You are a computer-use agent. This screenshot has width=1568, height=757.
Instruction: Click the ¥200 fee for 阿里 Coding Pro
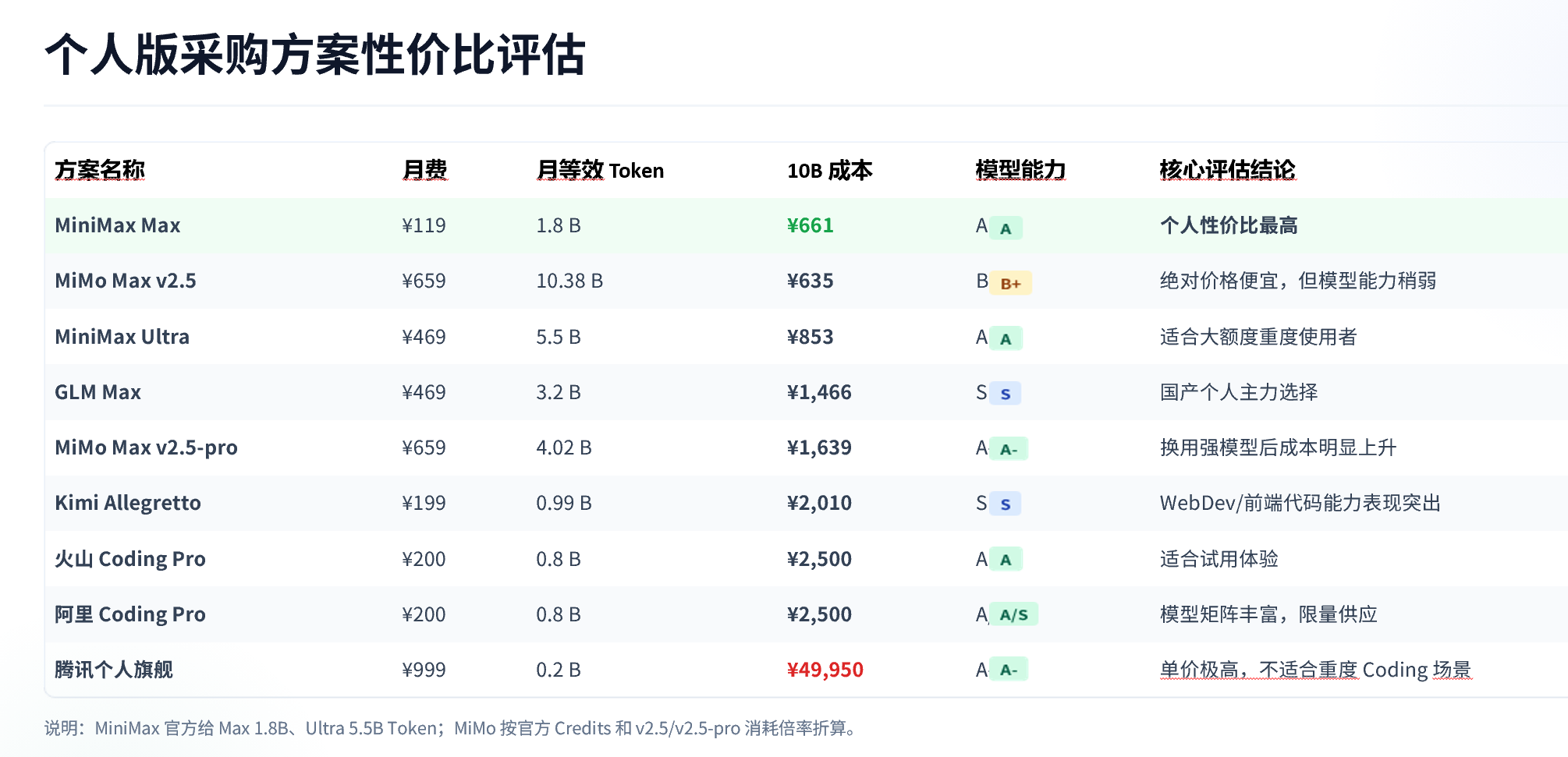coord(424,614)
